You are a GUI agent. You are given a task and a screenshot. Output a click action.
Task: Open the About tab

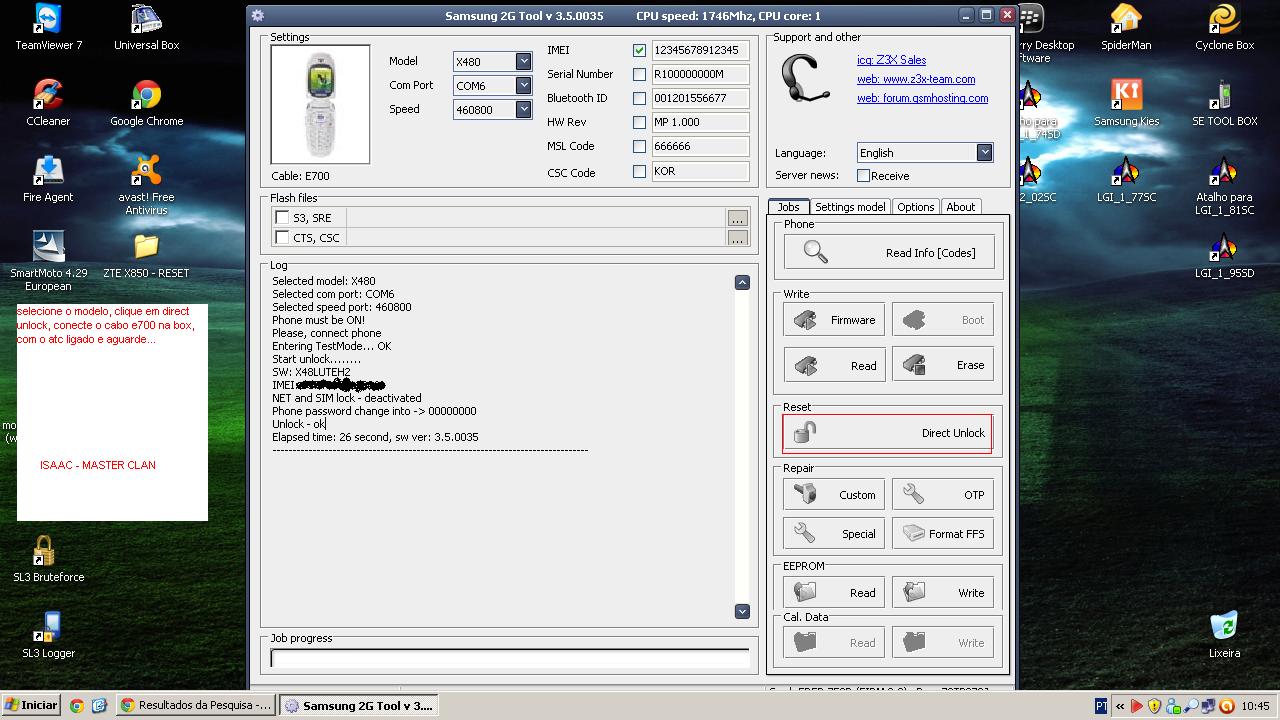pos(960,207)
